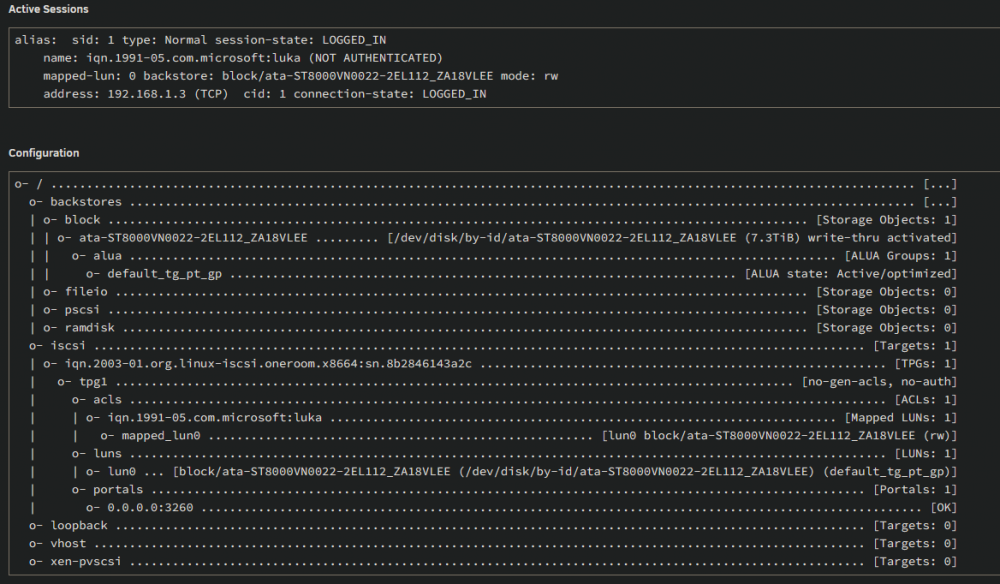The width and height of the screenshot is (1000, 584).
Task: Select the 'block' backstore row
Action: (500, 220)
